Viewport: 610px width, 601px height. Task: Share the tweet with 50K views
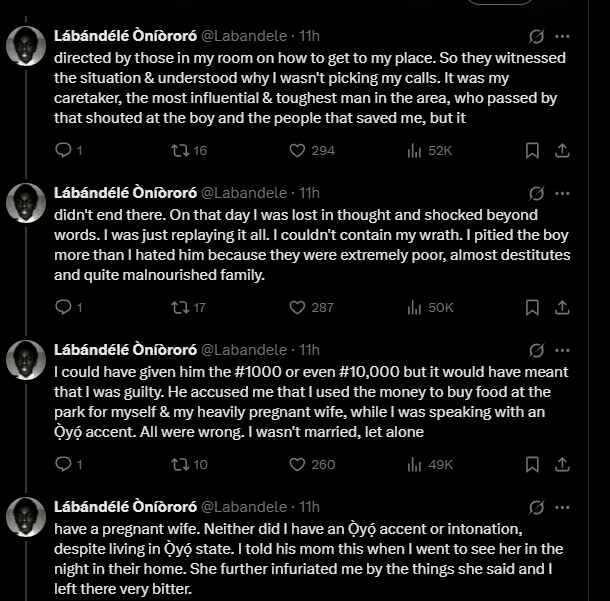pyautogui.click(x=562, y=307)
